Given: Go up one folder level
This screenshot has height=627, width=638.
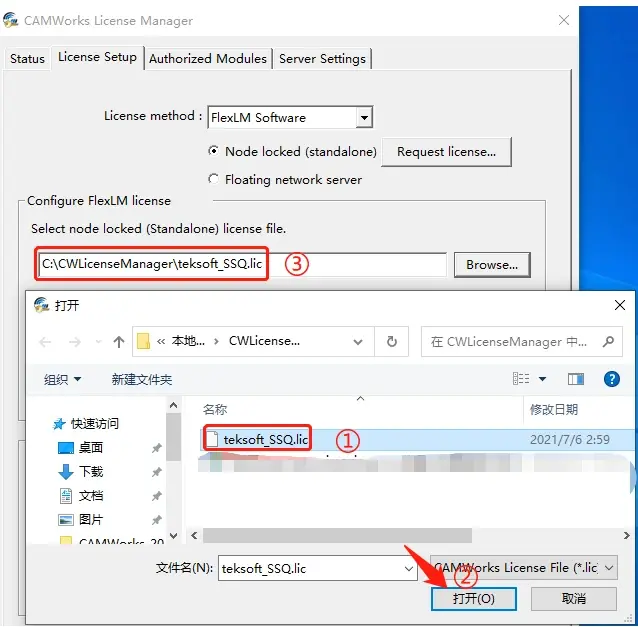Looking at the screenshot, I should pos(119,342).
